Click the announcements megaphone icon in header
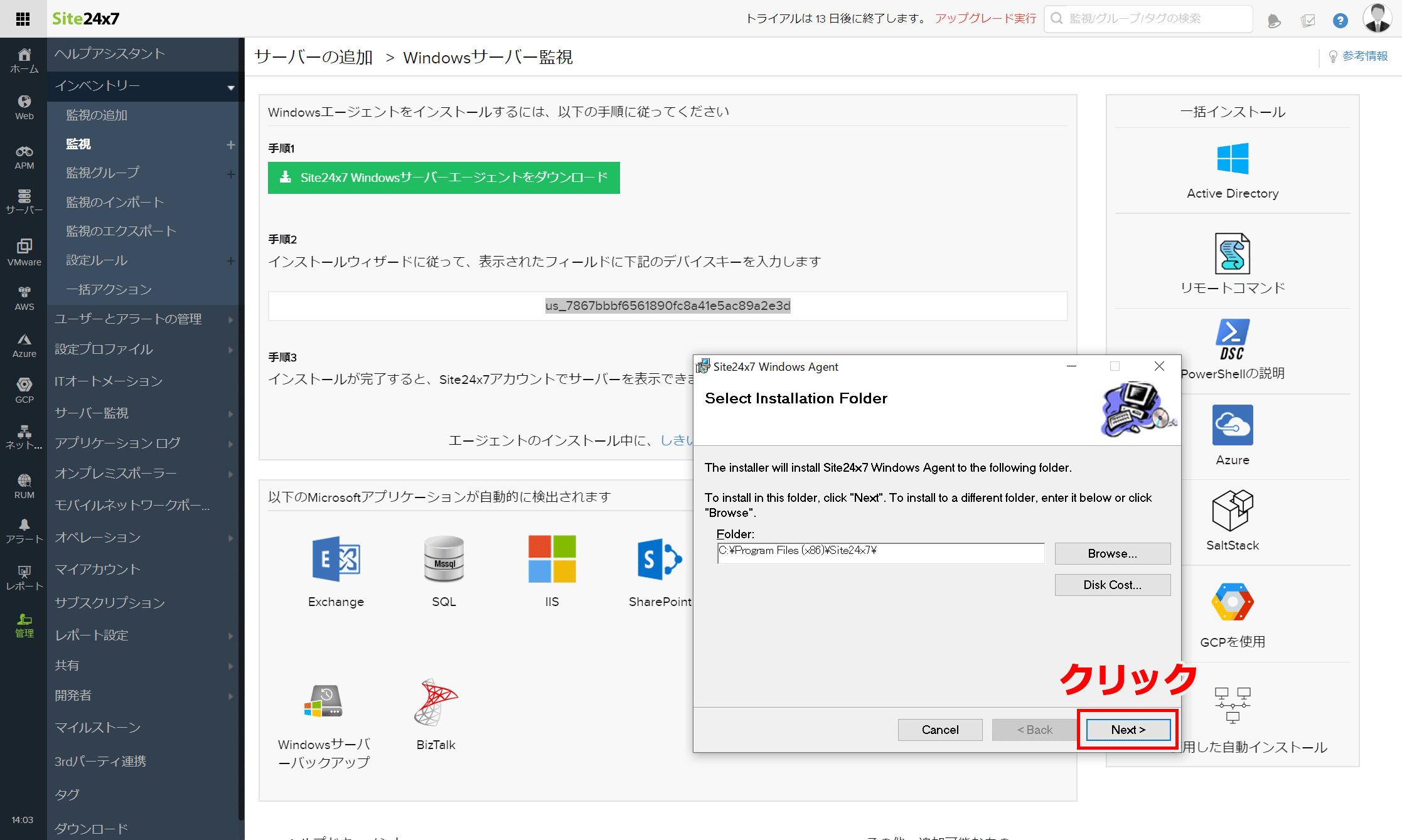The height and width of the screenshot is (840, 1402). pos(1273,21)
